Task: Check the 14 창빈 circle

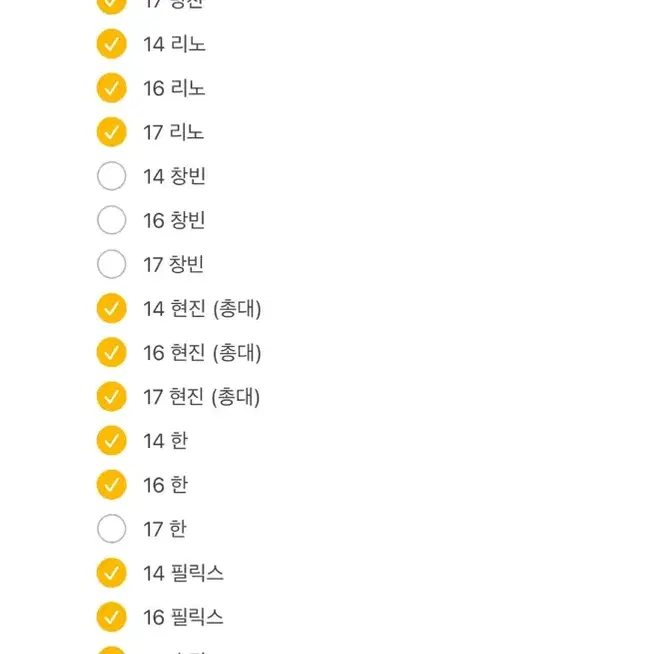Action: coord(111,176)
